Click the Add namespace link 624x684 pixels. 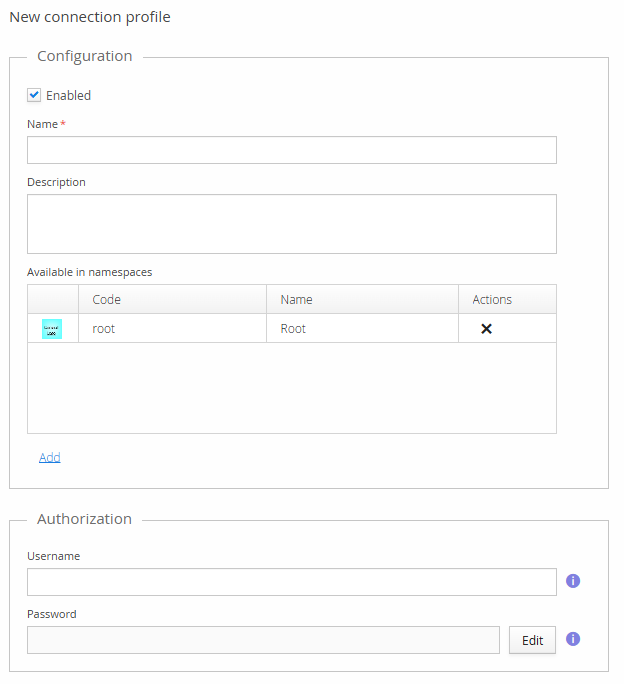pos(50,457)
